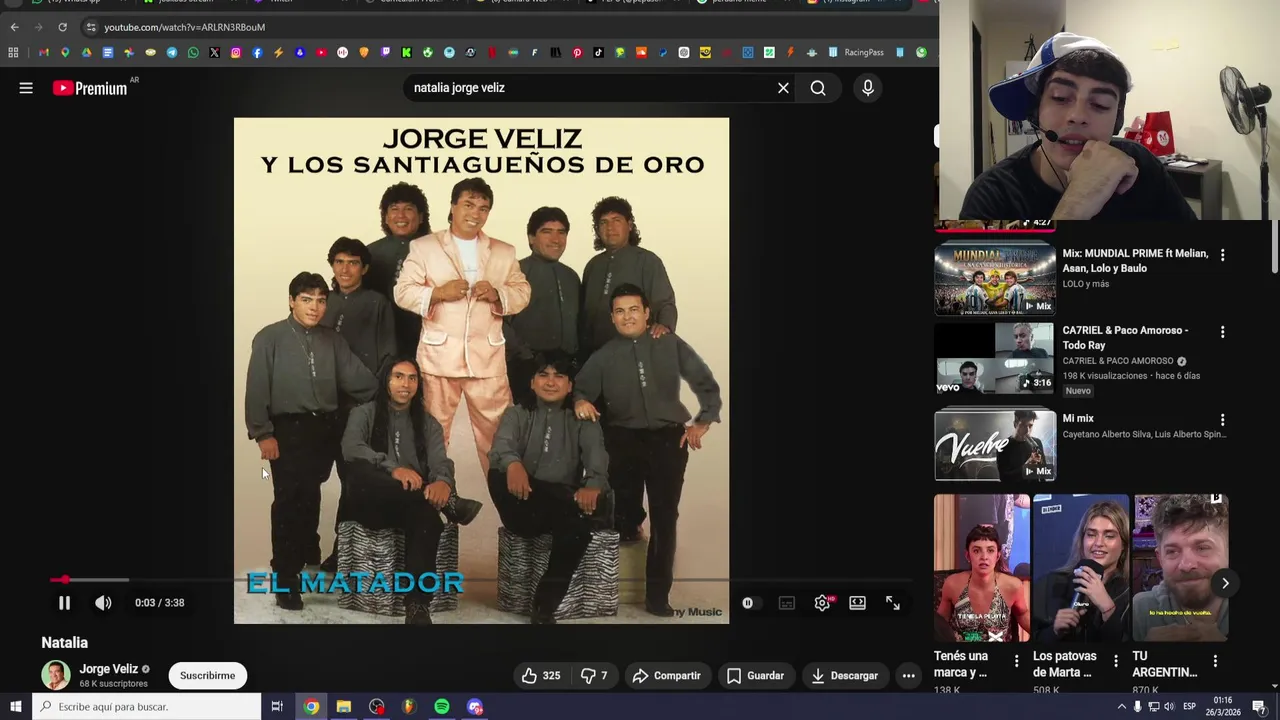Viewport: 1280px width, 720px height.
Task: Subscribe with the Suscribirme button
Action: 208,676
